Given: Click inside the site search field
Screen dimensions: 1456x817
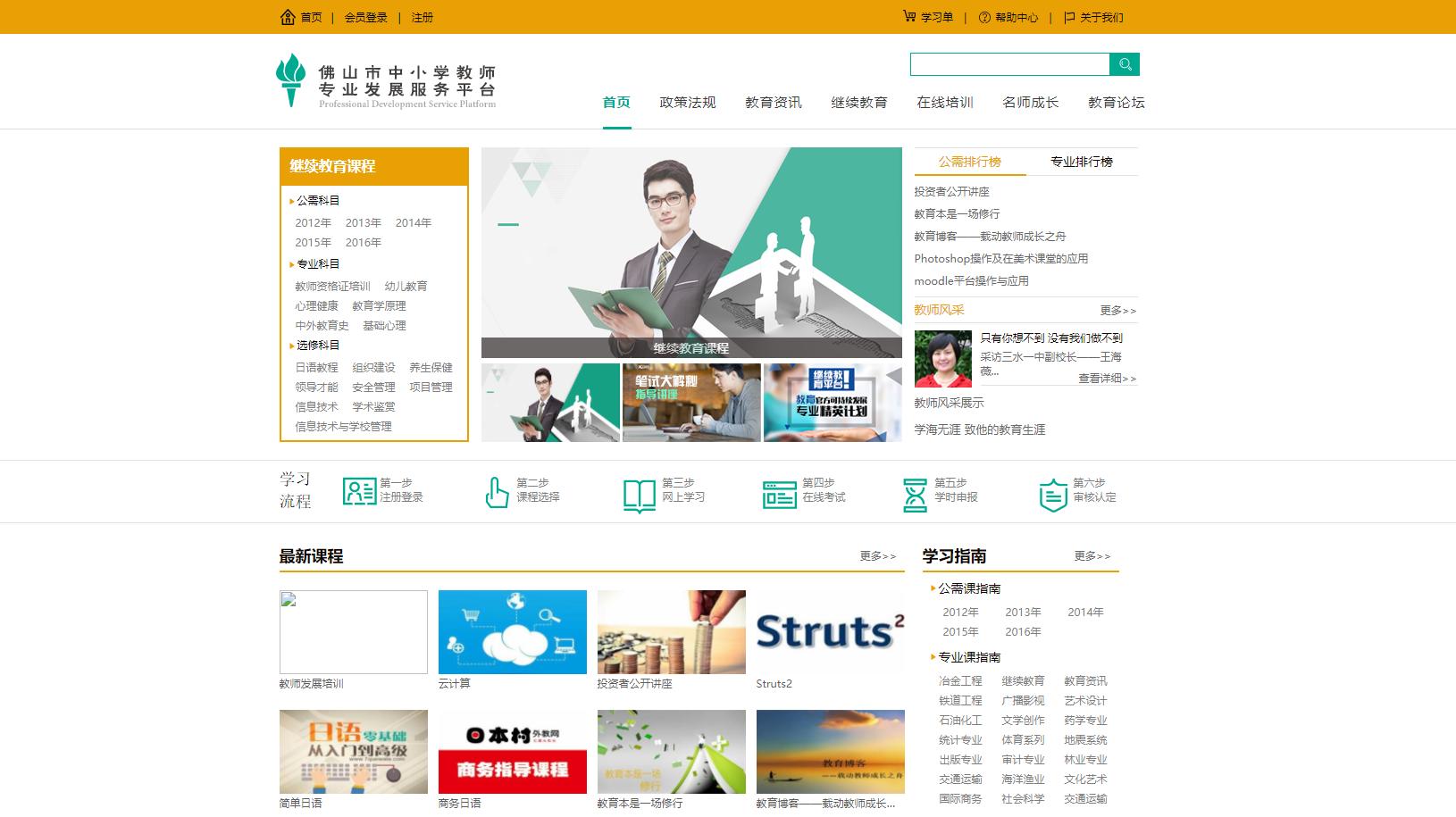Looking at the screenshot, I should click(1010, 64).
